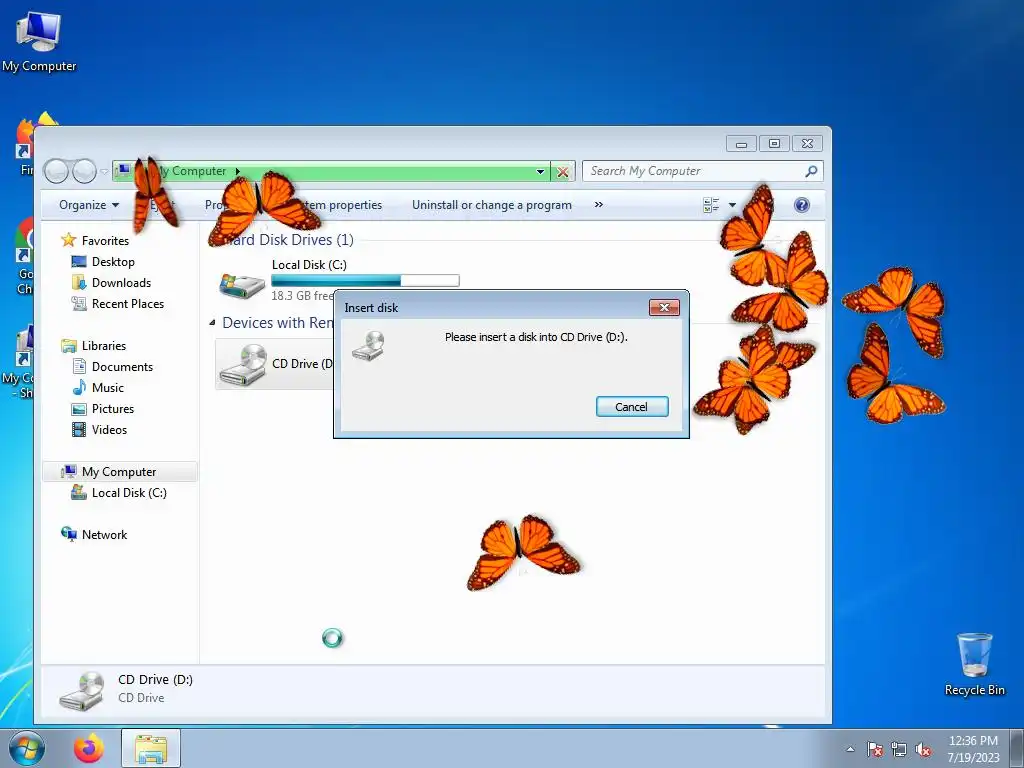Select the CD Drive (D:) item in devices list
The image size is (1024, 768).
click(274, 364)
